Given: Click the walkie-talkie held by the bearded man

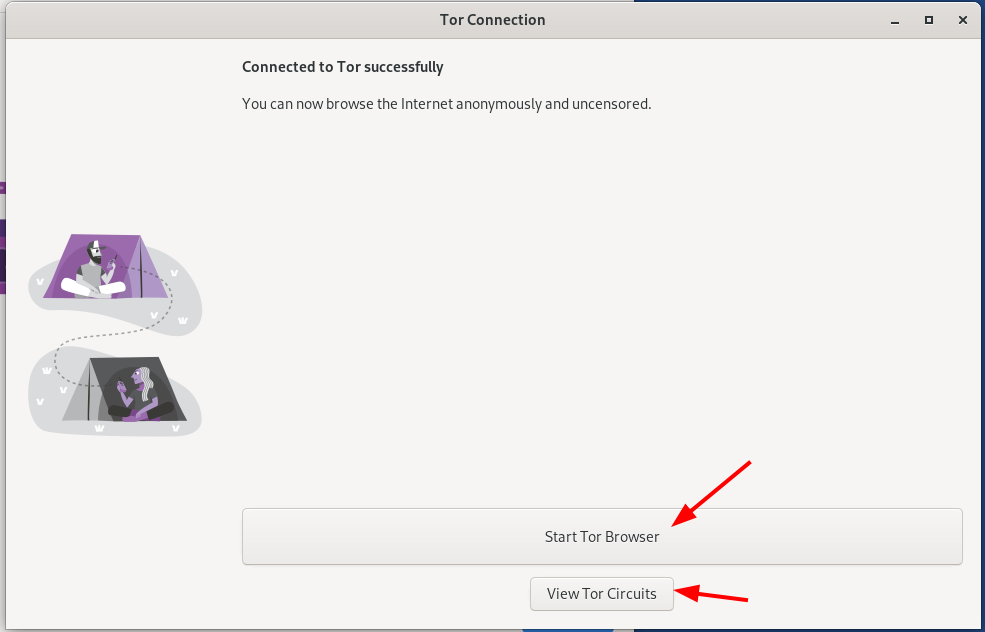Looking at the screenshot, I should [111, 264].
